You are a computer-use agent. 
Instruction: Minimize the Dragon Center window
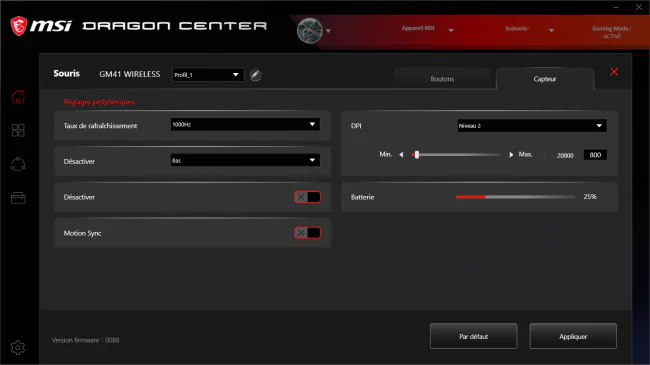(616, 7)
